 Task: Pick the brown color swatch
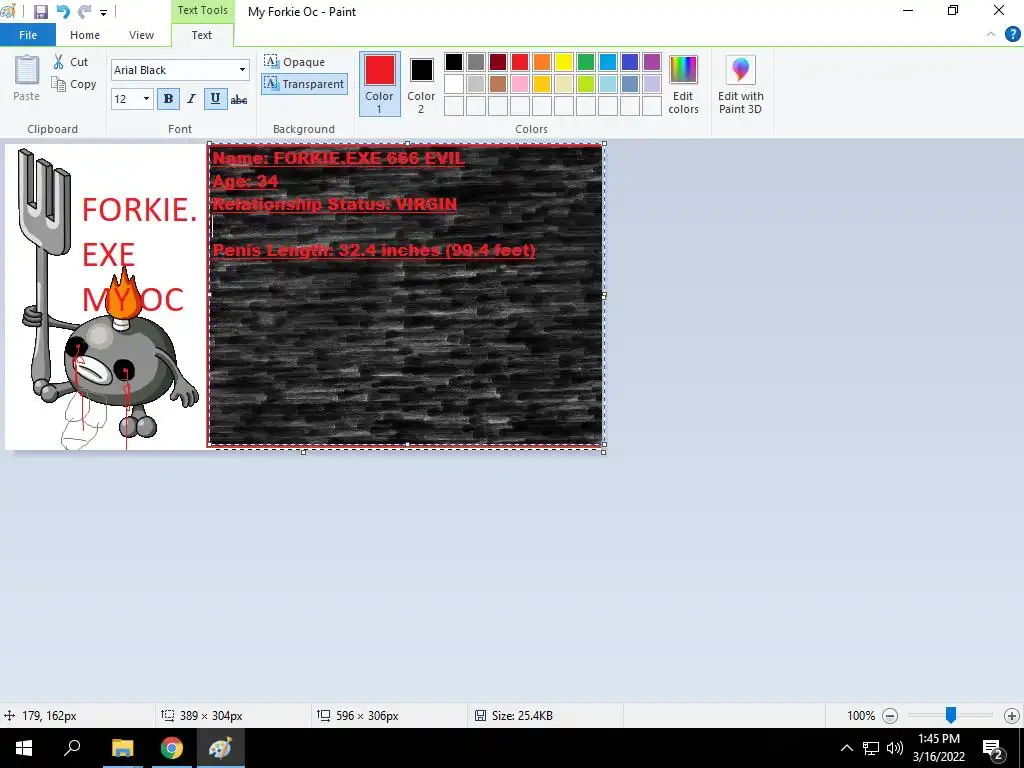click(498, 84)
